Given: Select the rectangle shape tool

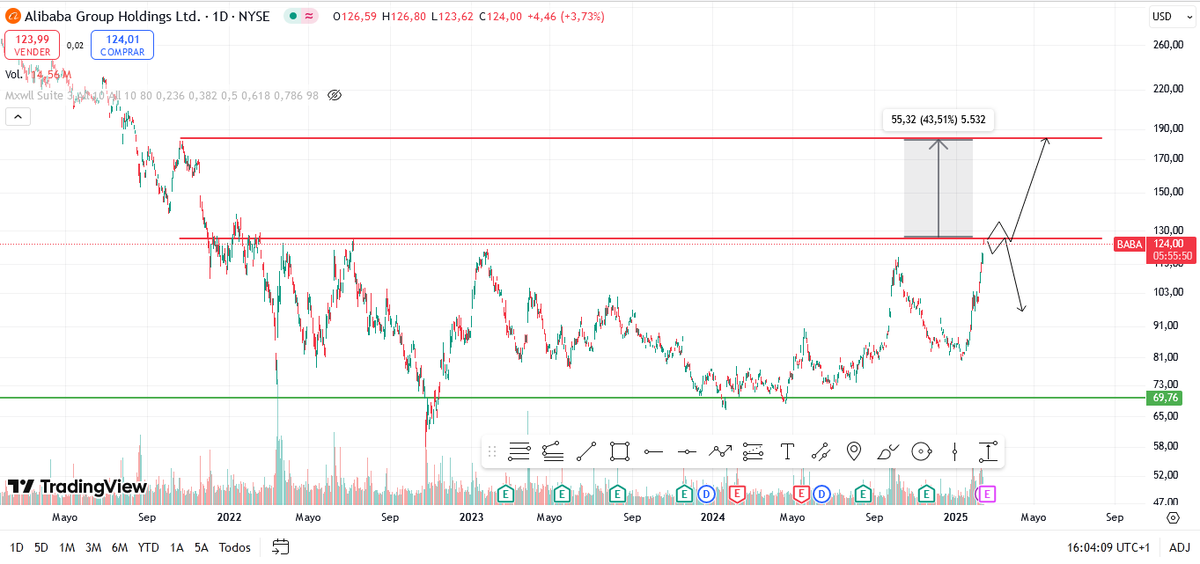Looking at the screenshot, I should tap(619, 452).
